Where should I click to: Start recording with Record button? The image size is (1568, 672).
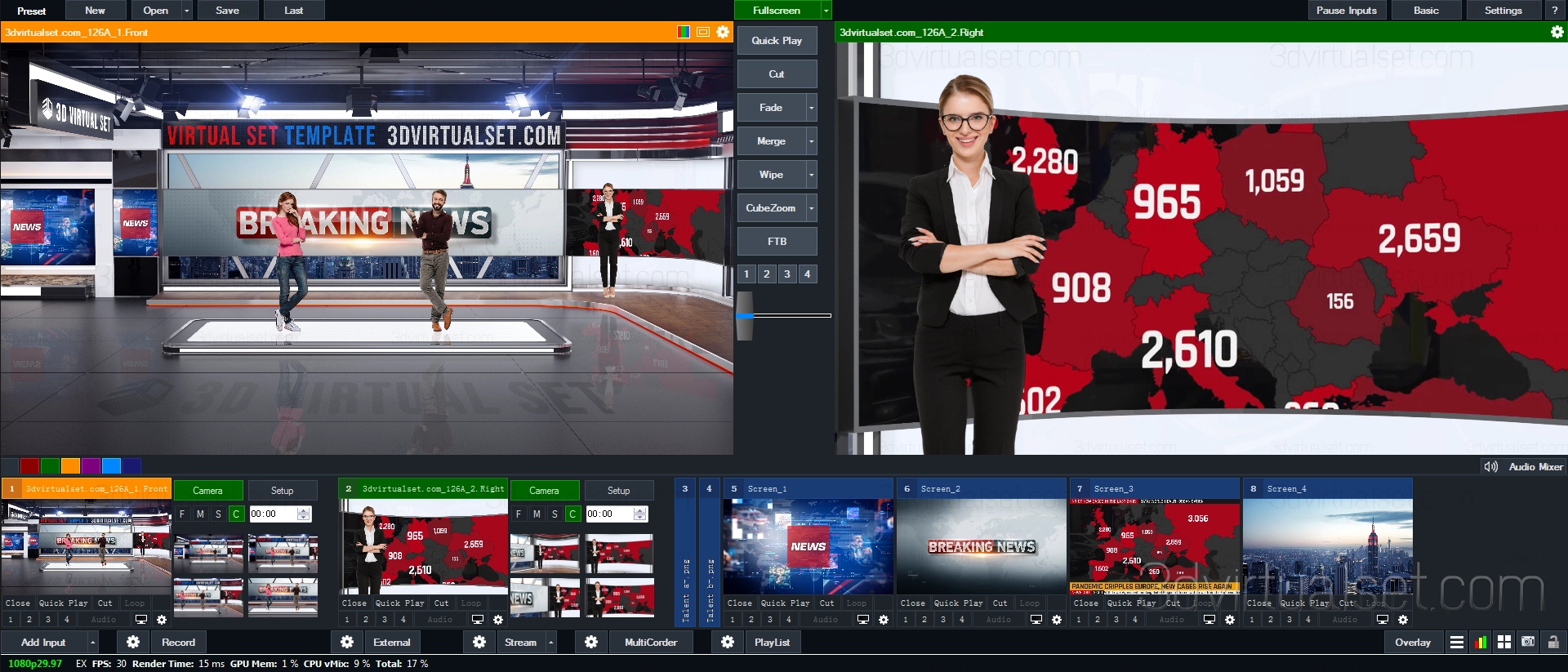click(x=178, y=643)
